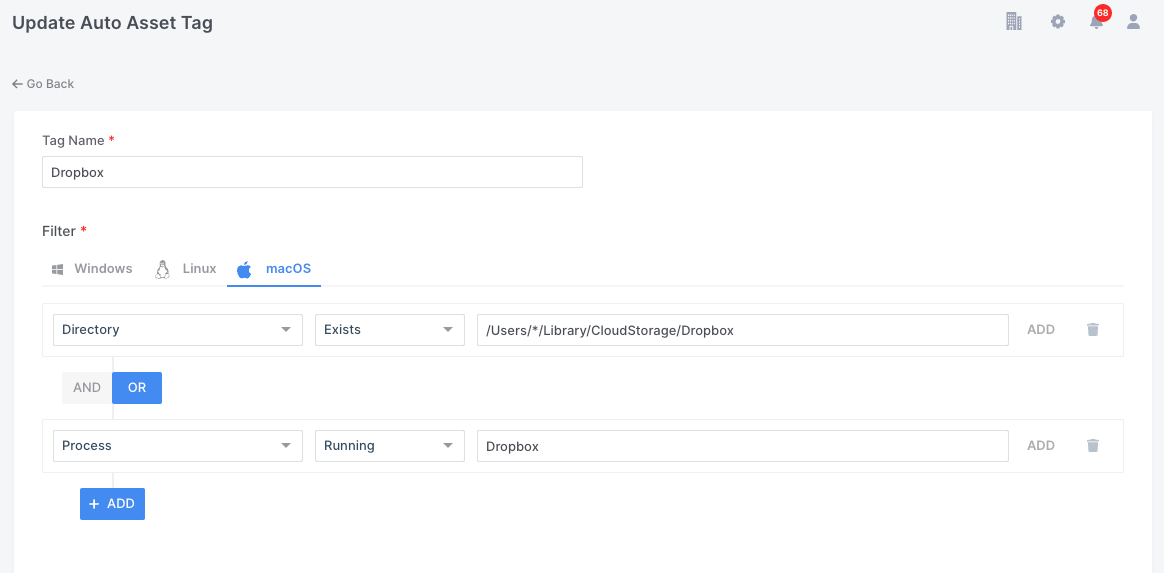Switch to the Windows filter tab

coord(92,269)
